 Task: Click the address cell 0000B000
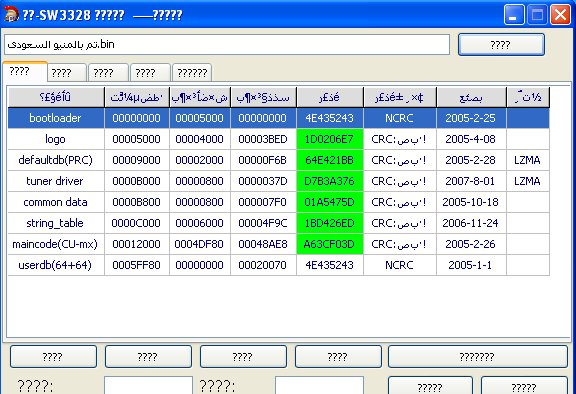pyautogui.click(x=137, y=181)
